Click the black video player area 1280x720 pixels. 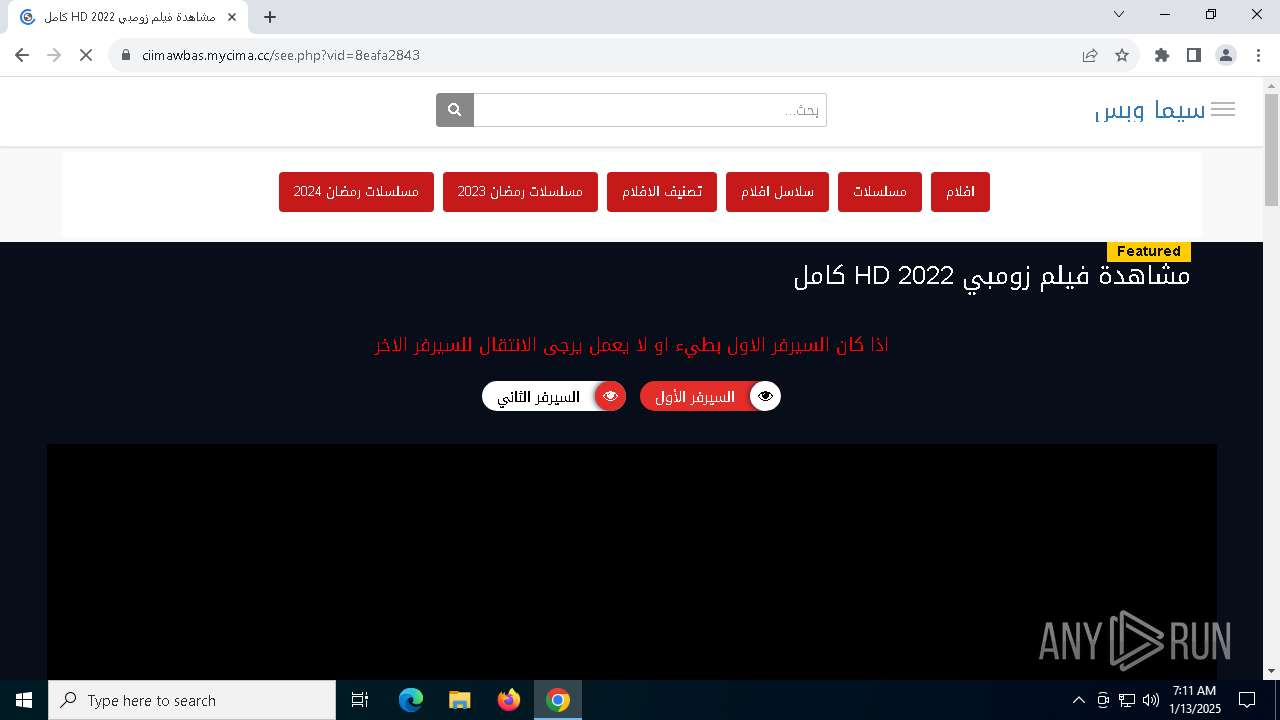[632, 562]
